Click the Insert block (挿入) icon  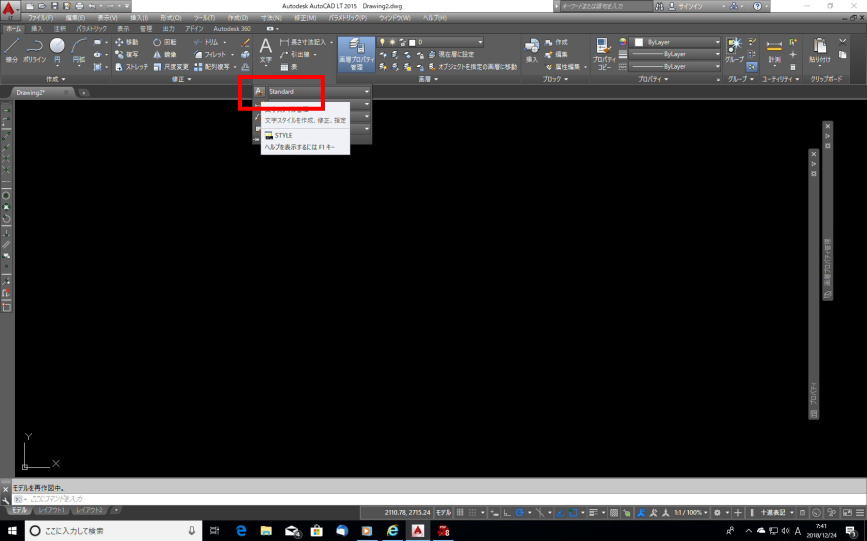tap(531, 51)
